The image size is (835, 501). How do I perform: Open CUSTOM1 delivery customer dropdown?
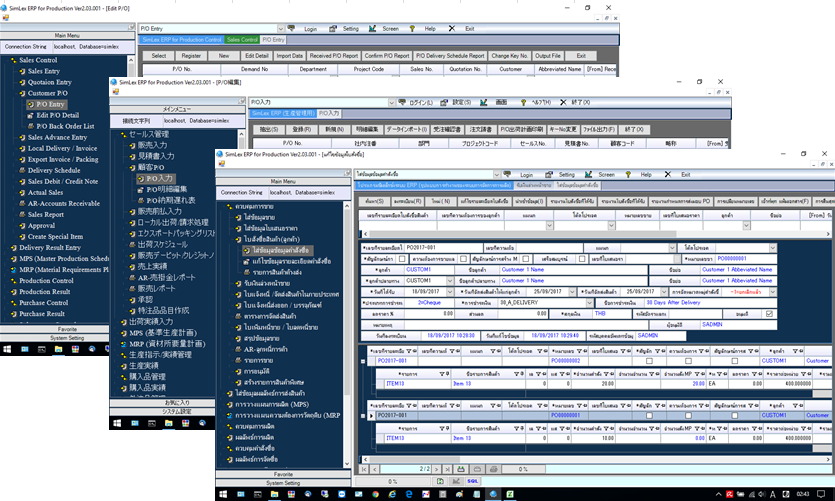450,281
